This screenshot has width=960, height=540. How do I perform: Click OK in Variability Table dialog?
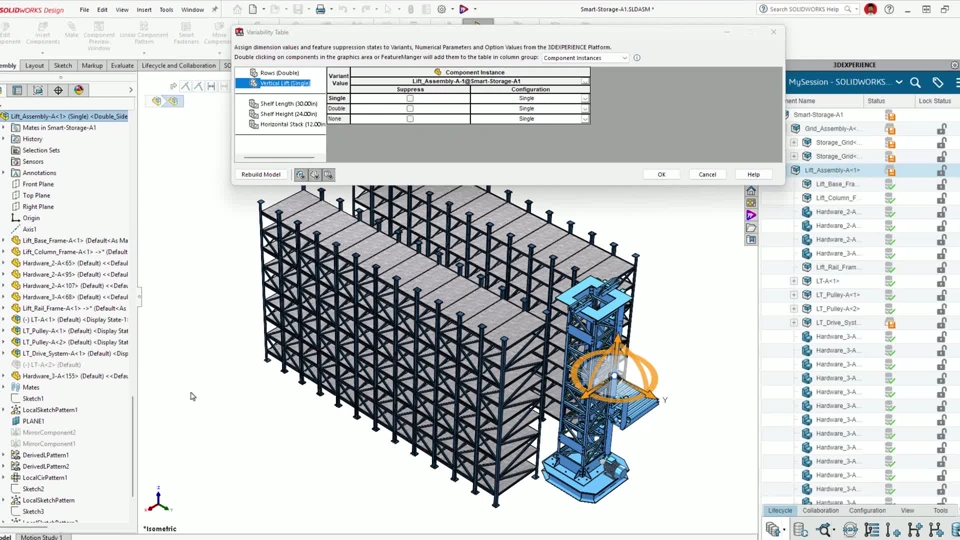661,174
